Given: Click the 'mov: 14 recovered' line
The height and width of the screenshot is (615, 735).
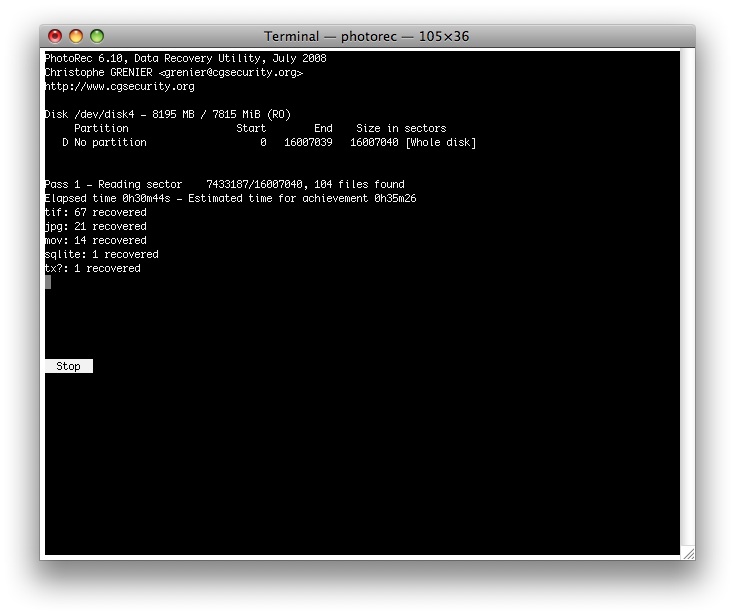Looking at the screenshot, I should [x=95, y=240].
